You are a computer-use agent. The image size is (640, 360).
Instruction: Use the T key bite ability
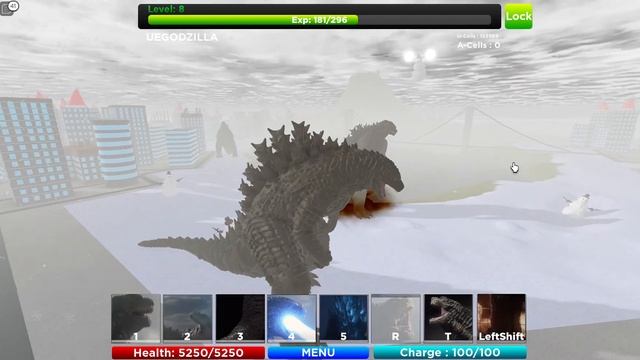point(448,318)
